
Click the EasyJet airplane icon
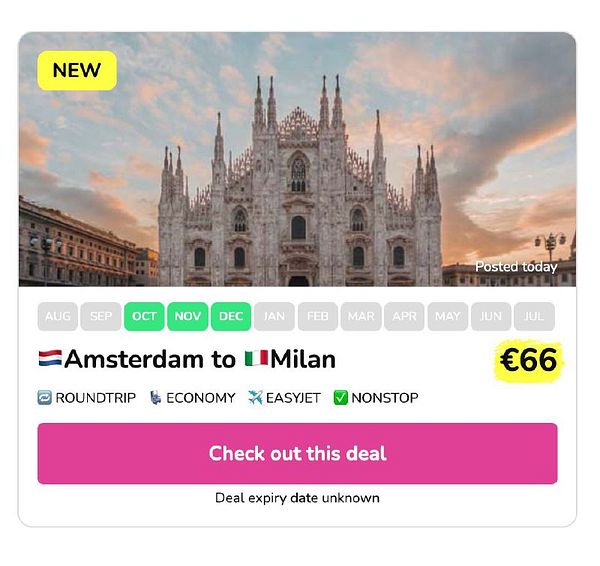click(x=255, y=398)
